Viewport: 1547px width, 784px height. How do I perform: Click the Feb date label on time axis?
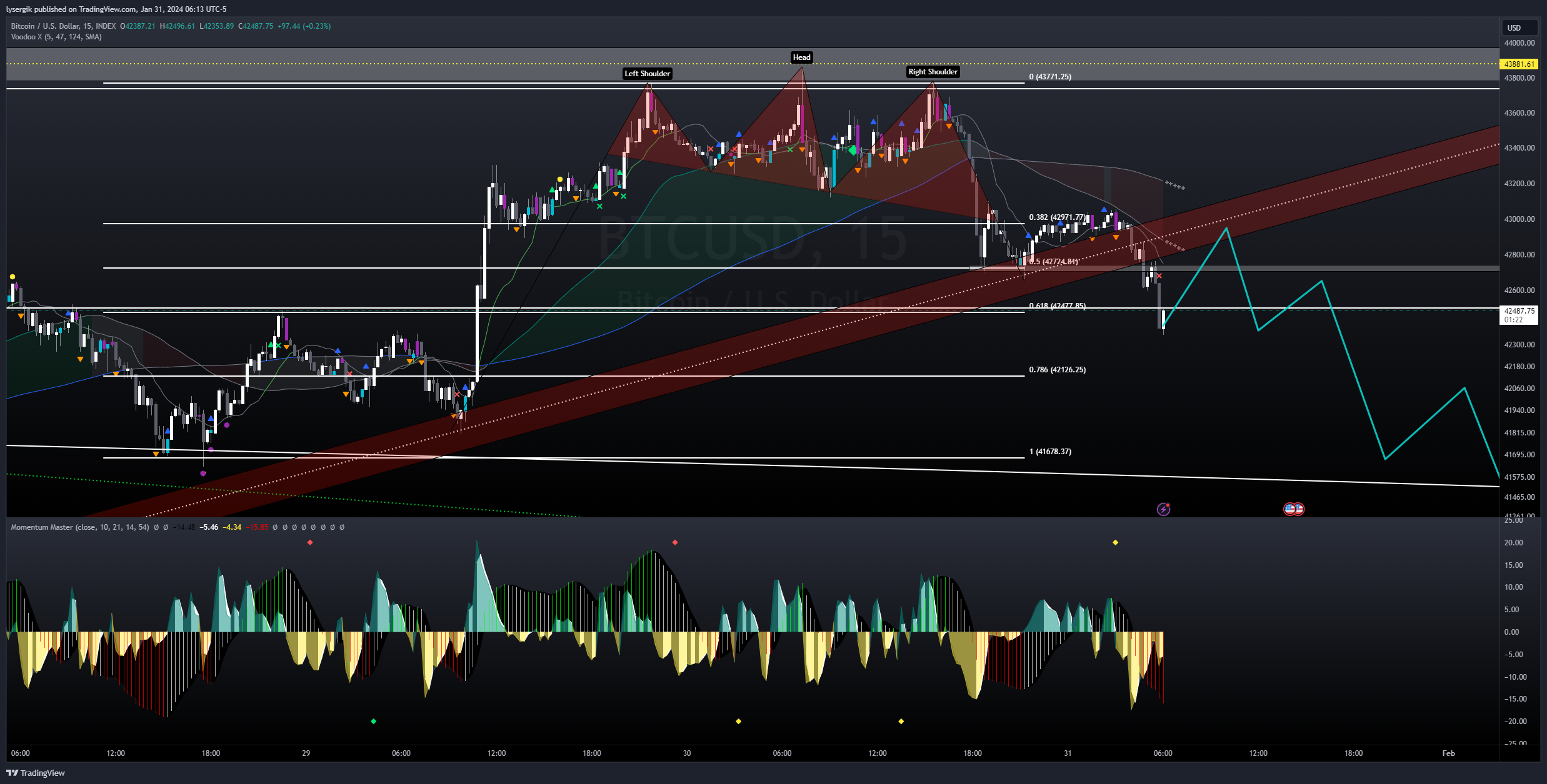point(1448,753)
